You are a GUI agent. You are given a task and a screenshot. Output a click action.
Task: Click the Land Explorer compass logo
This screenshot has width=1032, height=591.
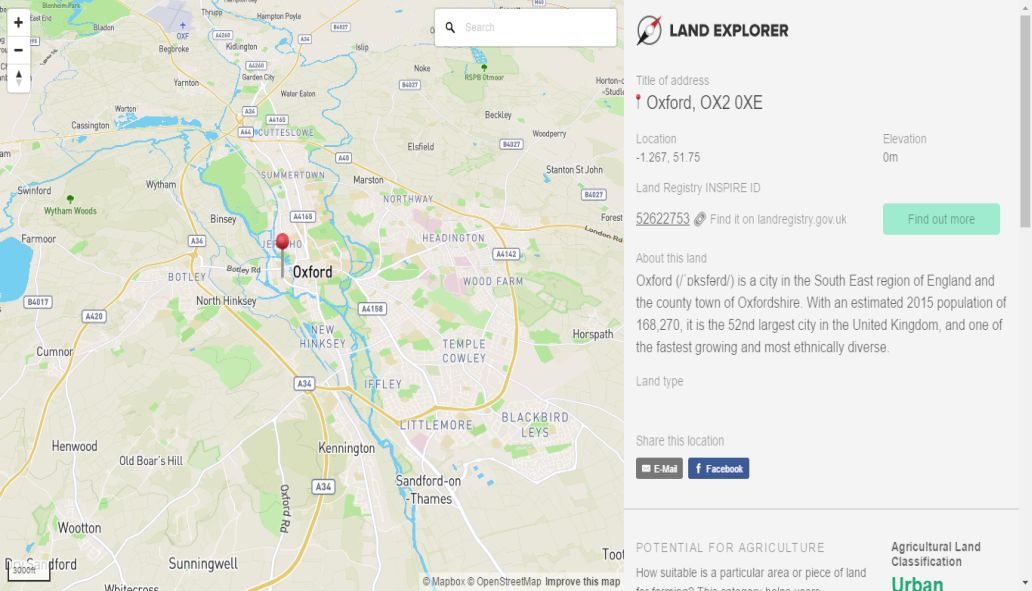651,30
